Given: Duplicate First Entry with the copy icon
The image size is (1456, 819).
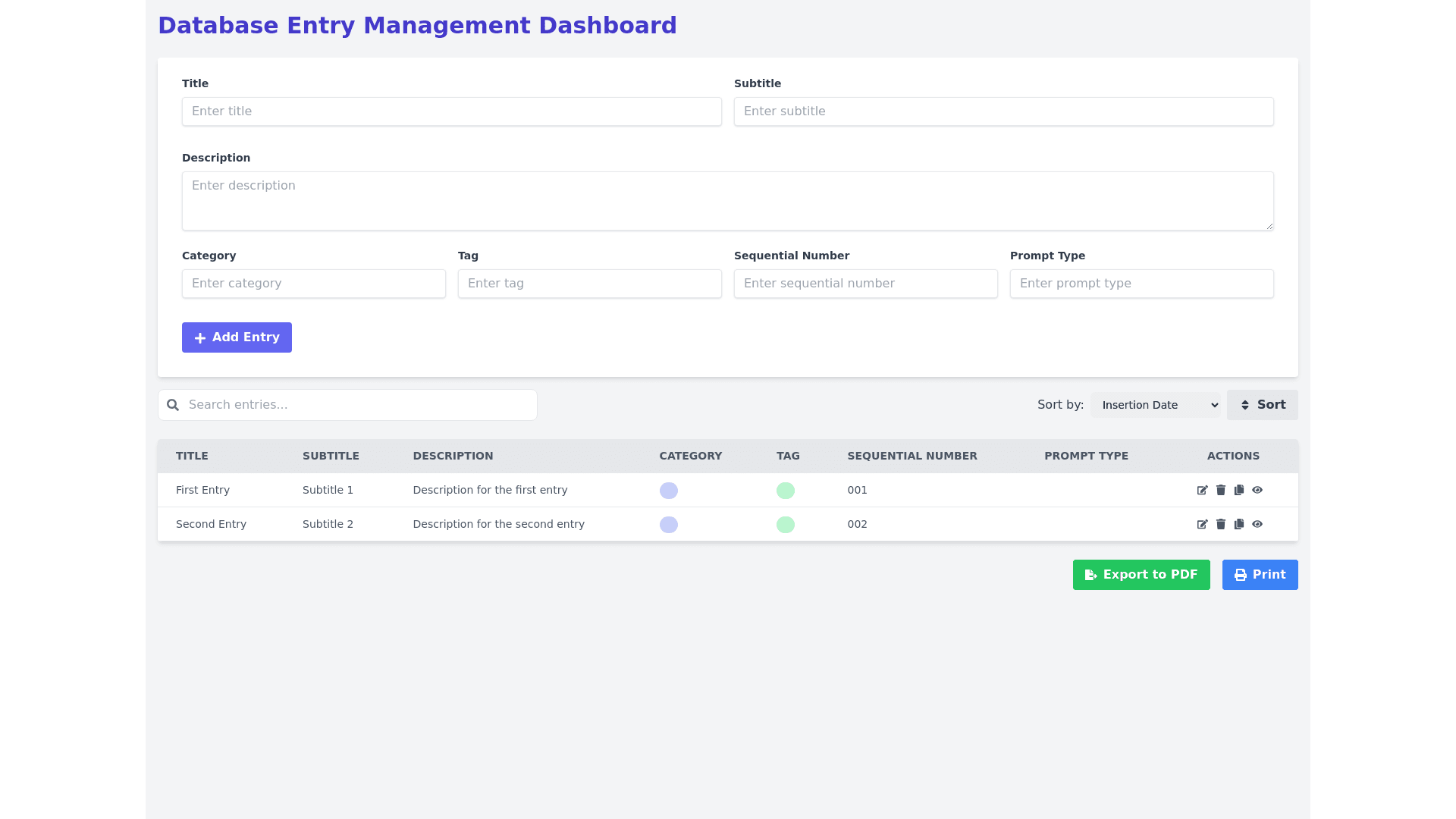Looking at the screenshot, I should (1239, 491).
